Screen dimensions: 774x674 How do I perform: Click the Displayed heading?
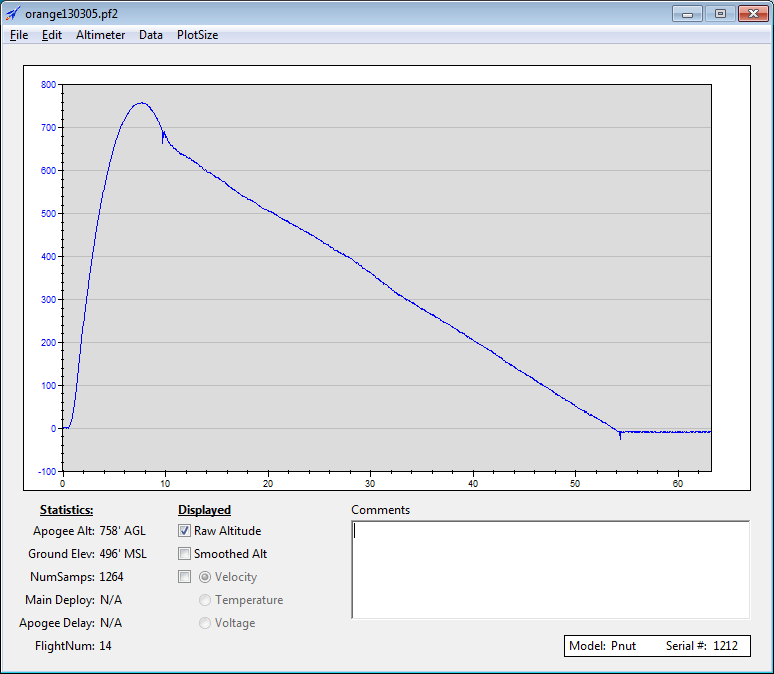tap(204, 510)
